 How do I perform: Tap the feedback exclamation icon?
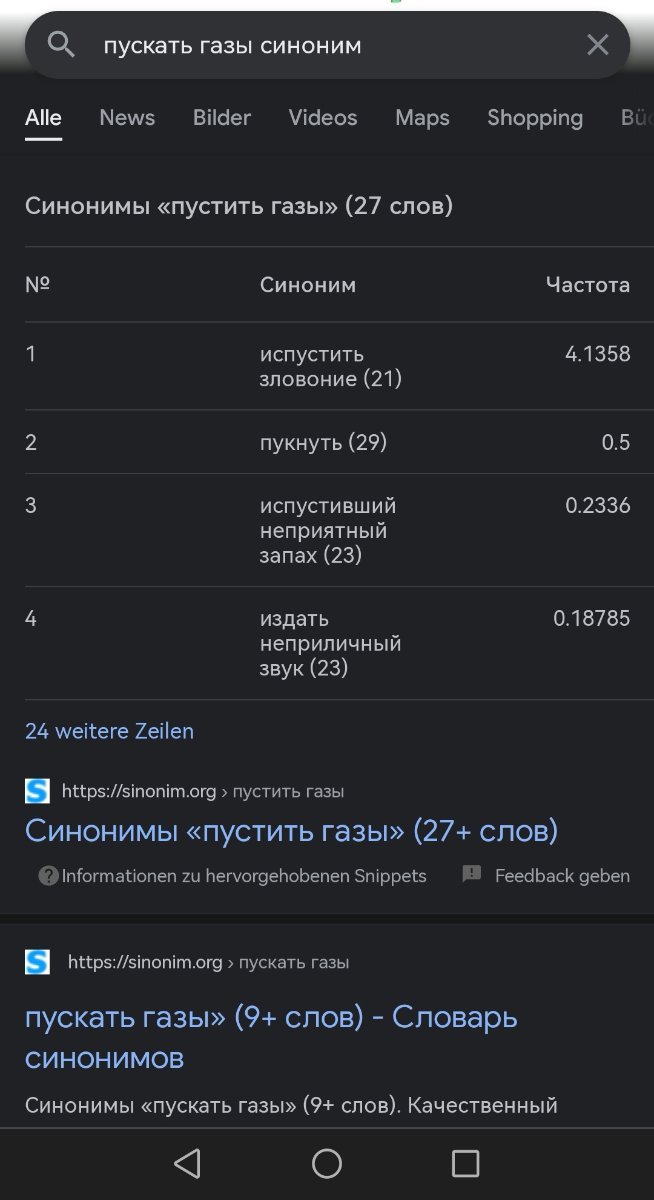(472, 875)
